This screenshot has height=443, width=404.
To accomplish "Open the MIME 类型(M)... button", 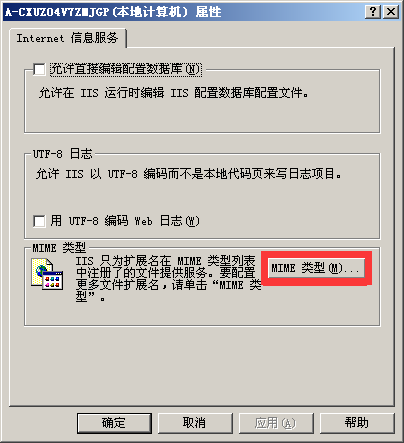I will point(316,268).
